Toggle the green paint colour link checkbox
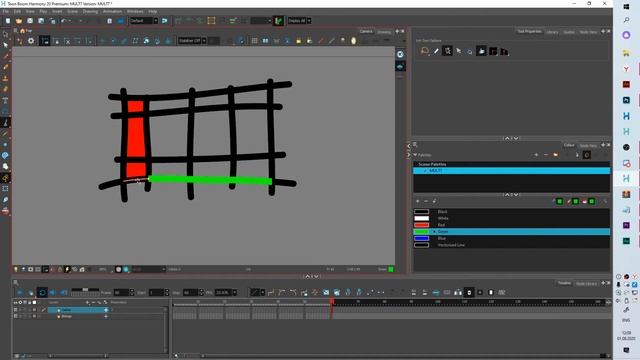The width and height of the screenshot is (640, 360). (x=591, y=201)
